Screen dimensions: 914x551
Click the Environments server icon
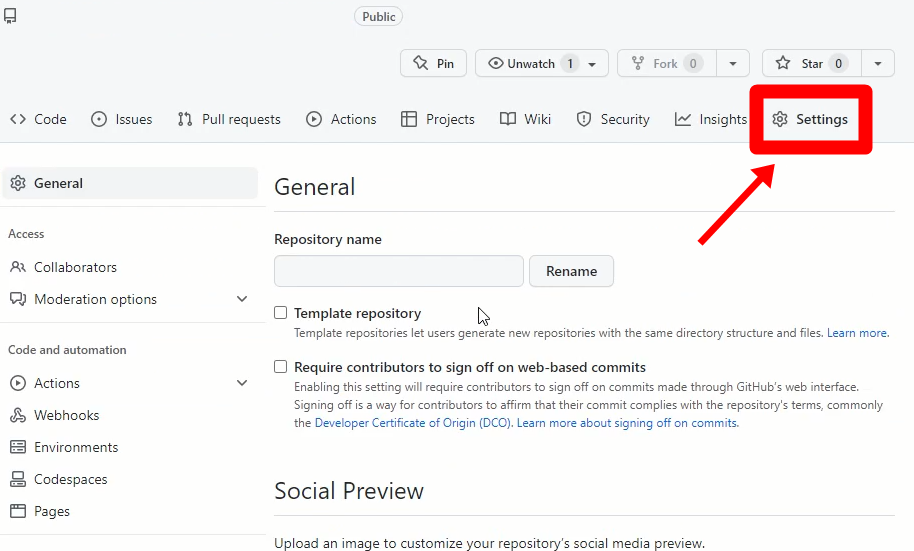click(18, 447)
